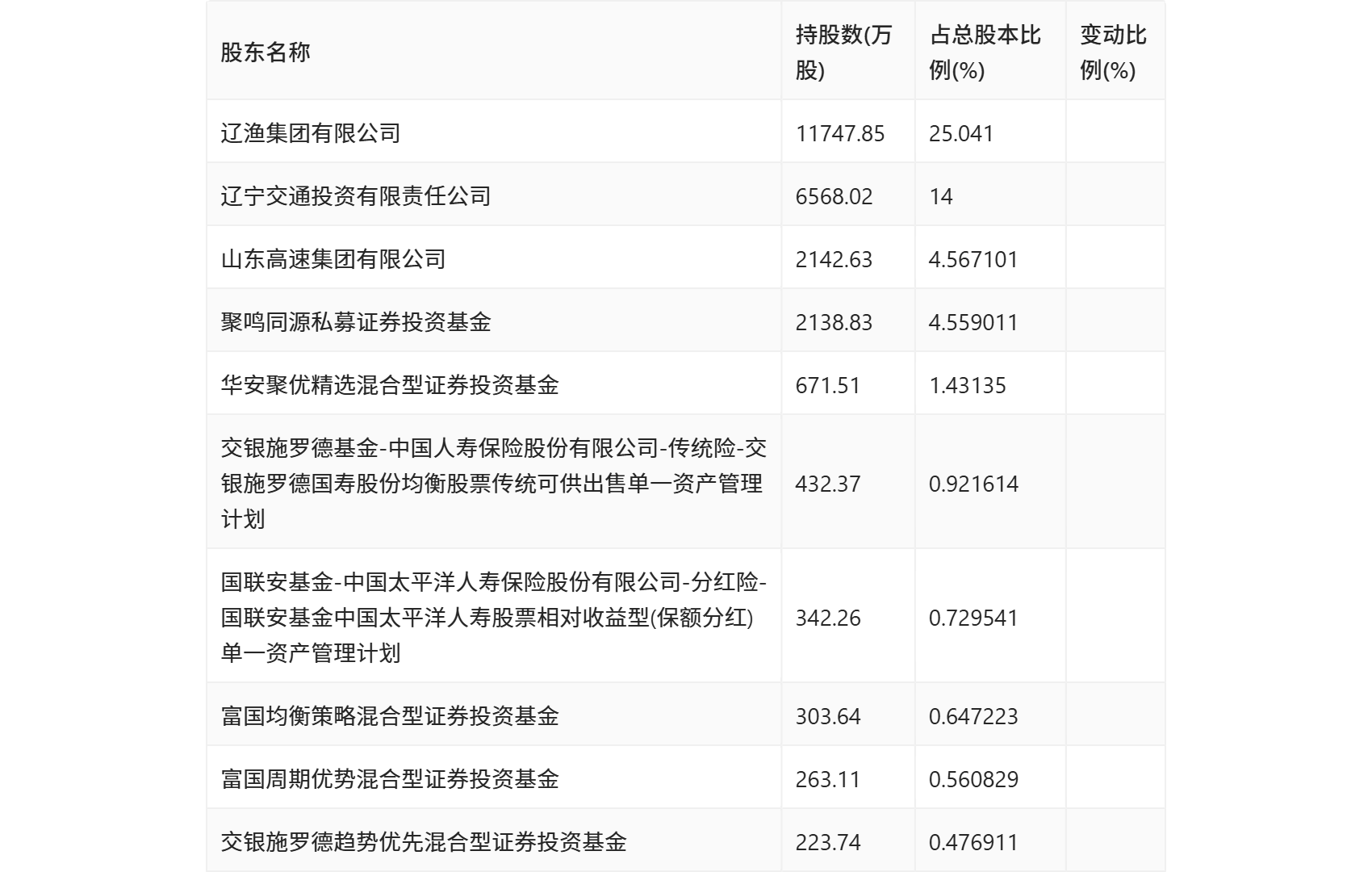
Task: Click the 0.560829 percentage value
Action: (x=973, y=779)
